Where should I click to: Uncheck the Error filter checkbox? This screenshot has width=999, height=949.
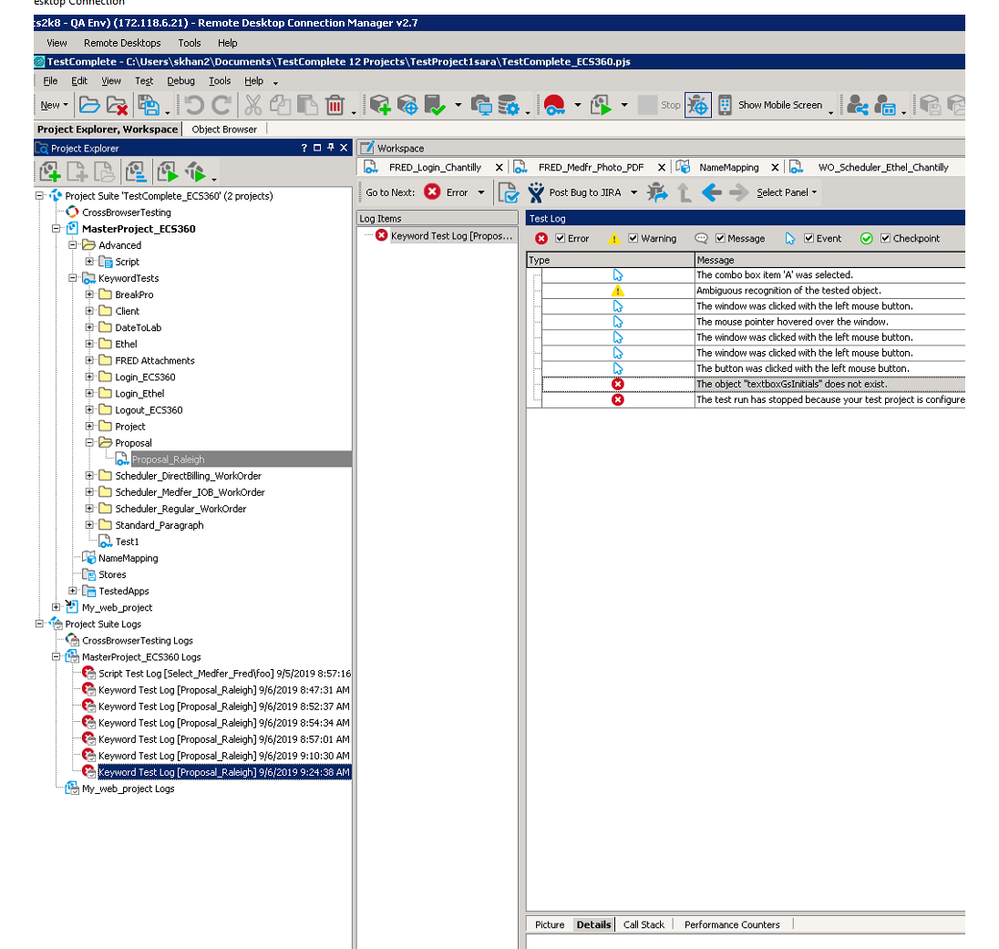pos(560,239)
